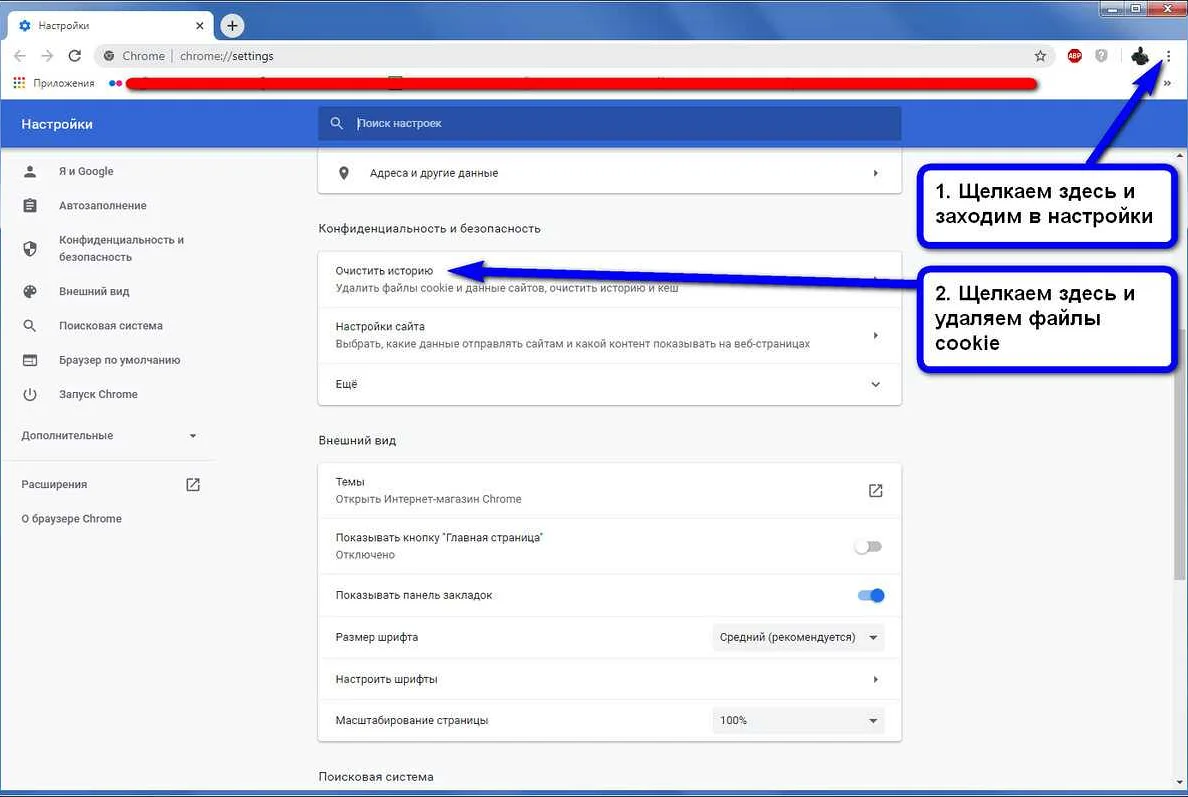
Task: Select 'Внешний вид' in sidebar
Action: (x=94, y=291)
